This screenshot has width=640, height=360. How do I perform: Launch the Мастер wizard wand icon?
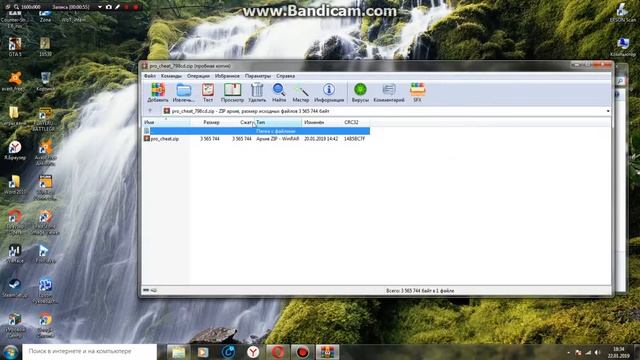[301, 92]
